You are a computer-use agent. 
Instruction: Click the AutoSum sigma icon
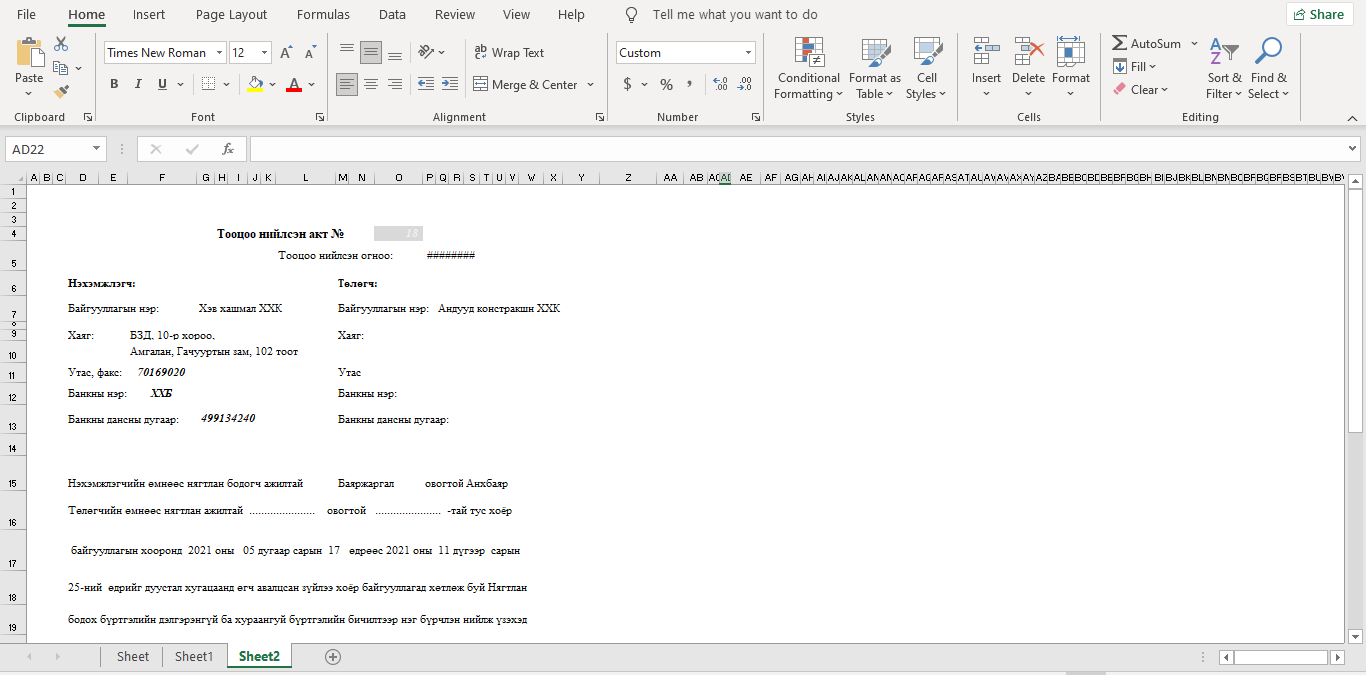tap(1120, 44)
